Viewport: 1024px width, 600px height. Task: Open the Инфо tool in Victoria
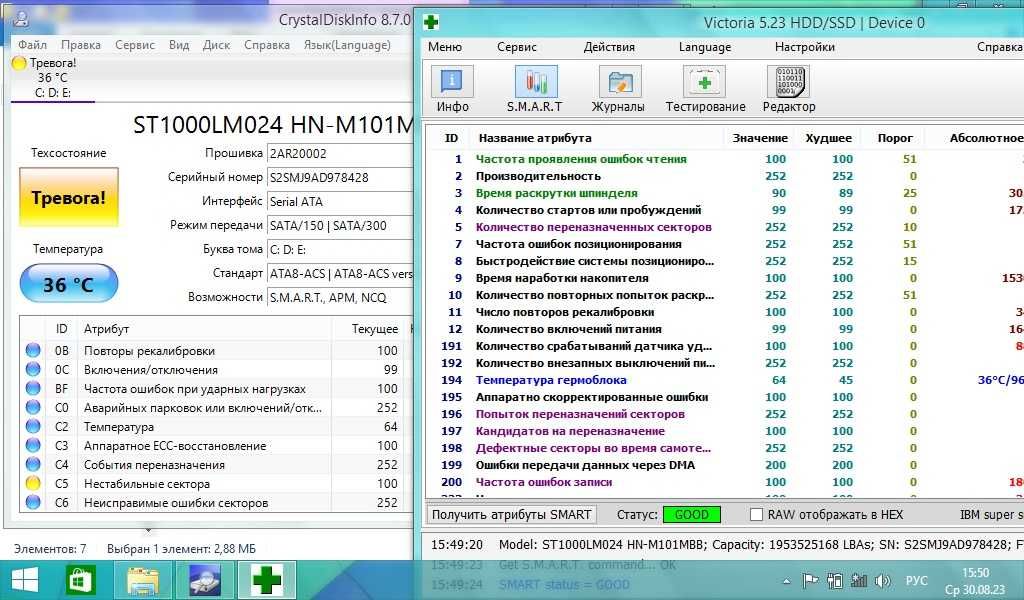tap(452, 89)
